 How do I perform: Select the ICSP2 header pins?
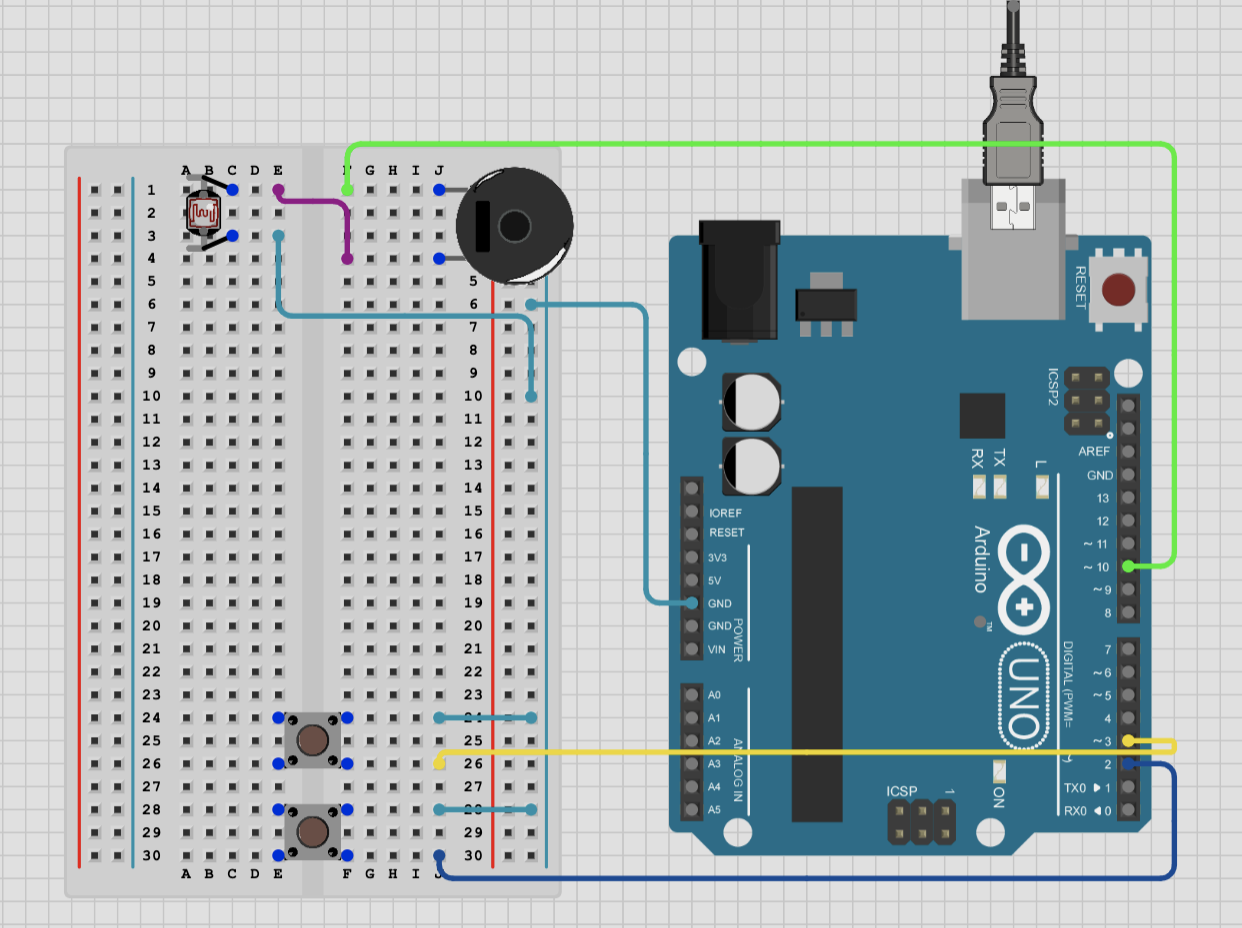click(x=1087, y=401)
